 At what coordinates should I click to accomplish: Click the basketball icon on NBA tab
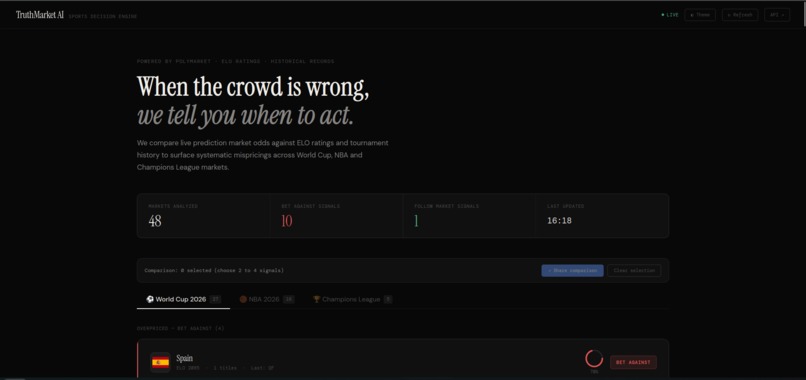point(243,299)
